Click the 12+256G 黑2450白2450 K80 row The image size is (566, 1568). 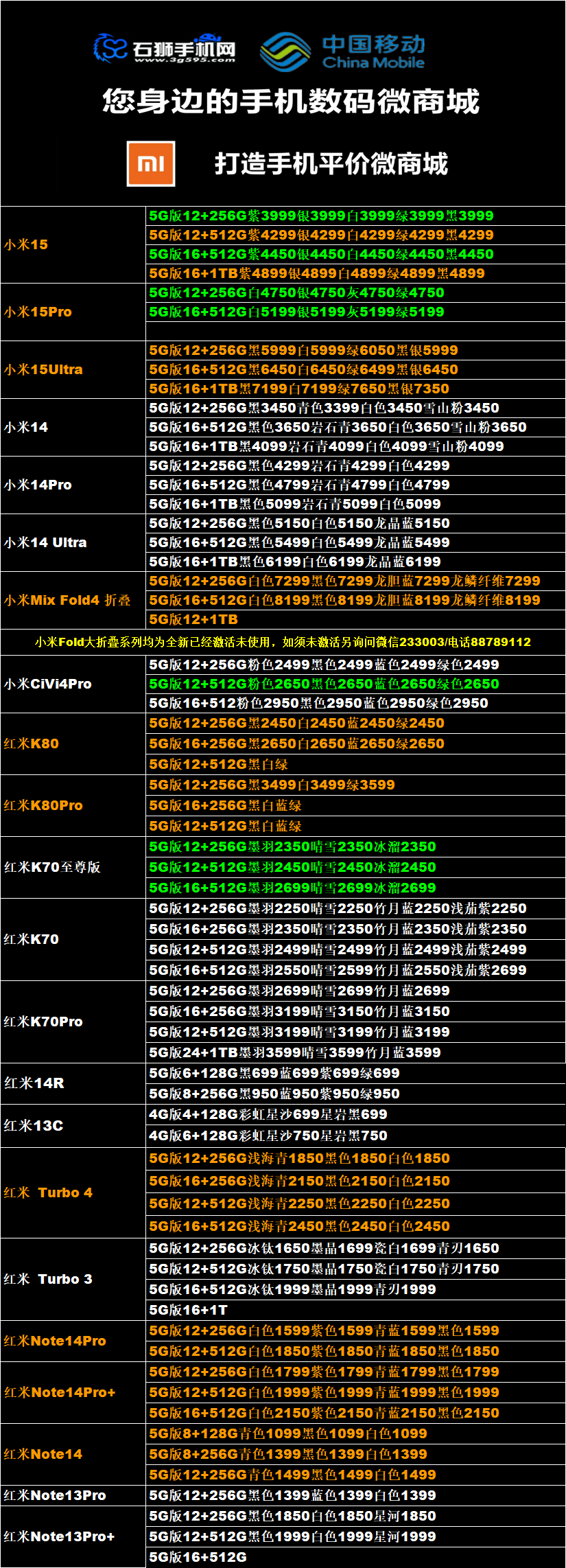356,723
